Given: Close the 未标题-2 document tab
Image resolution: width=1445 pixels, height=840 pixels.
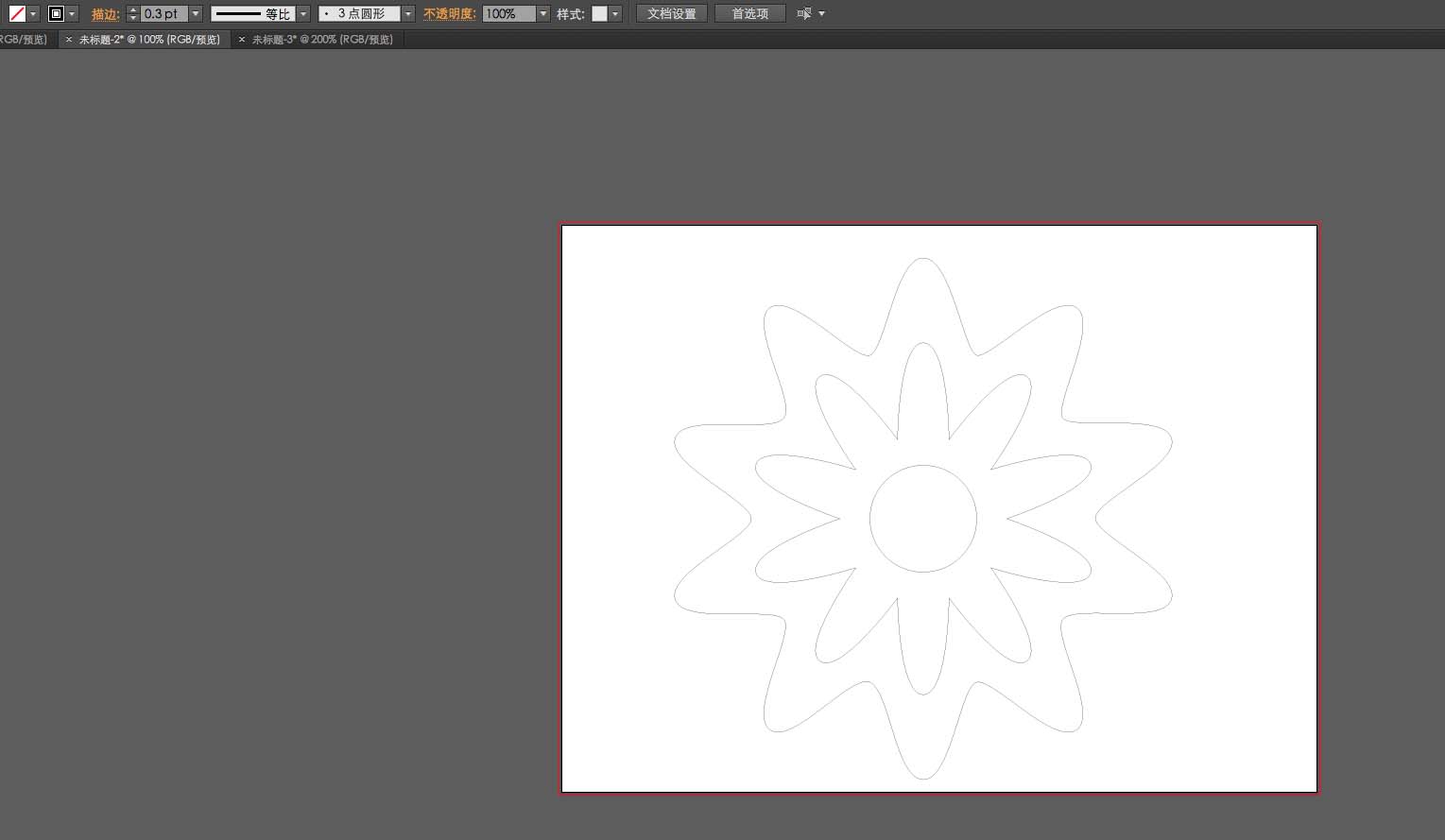Looking at the screenshot, I should (69, 40).
